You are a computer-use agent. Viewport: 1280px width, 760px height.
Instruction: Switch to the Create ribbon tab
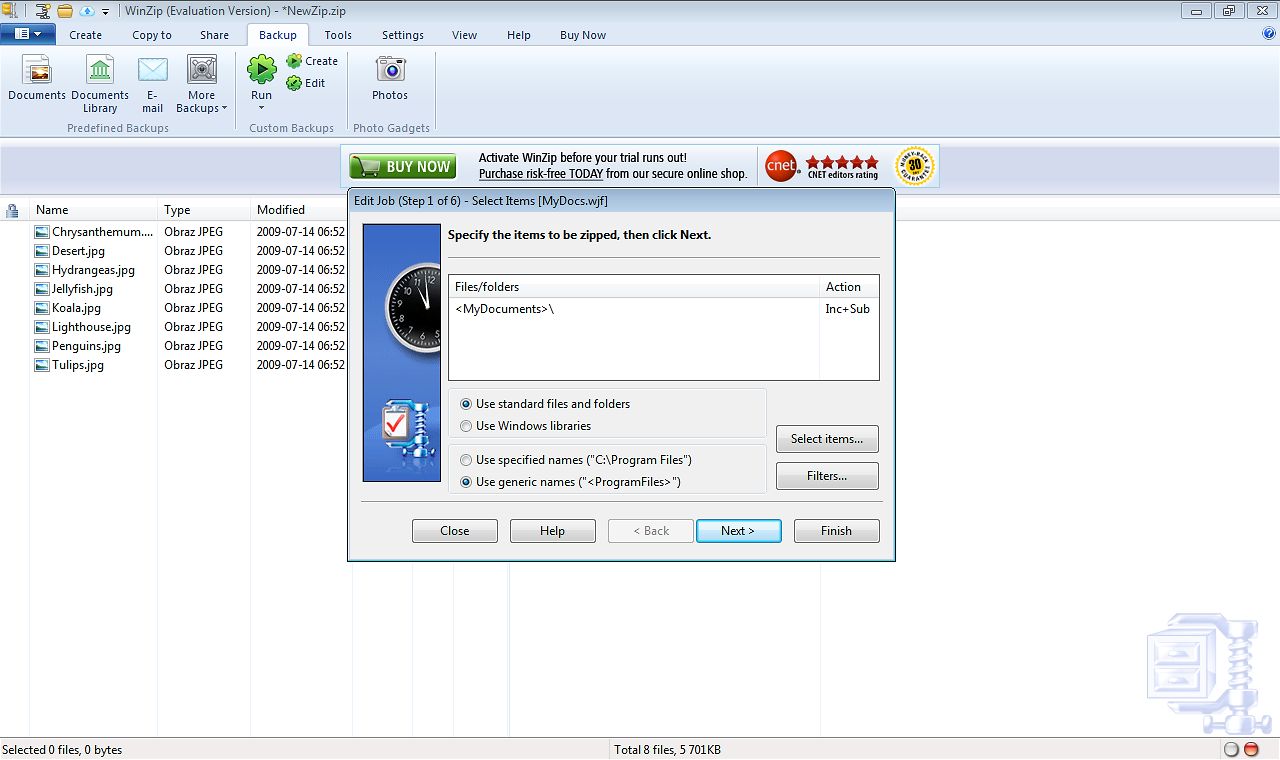click(86, 35)
